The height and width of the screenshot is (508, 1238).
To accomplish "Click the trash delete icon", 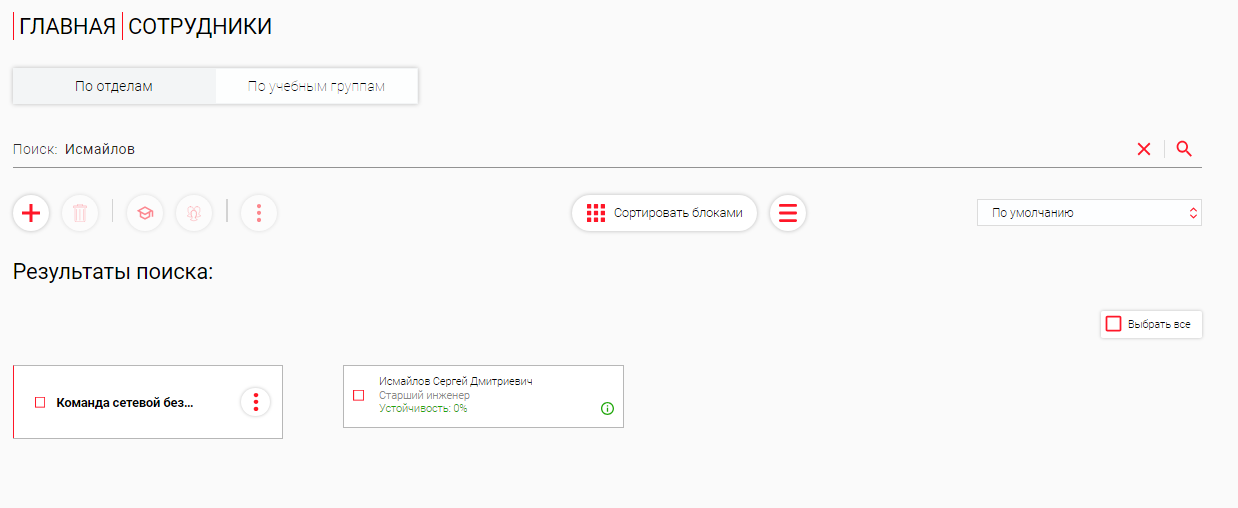I will tap(80, 213).
